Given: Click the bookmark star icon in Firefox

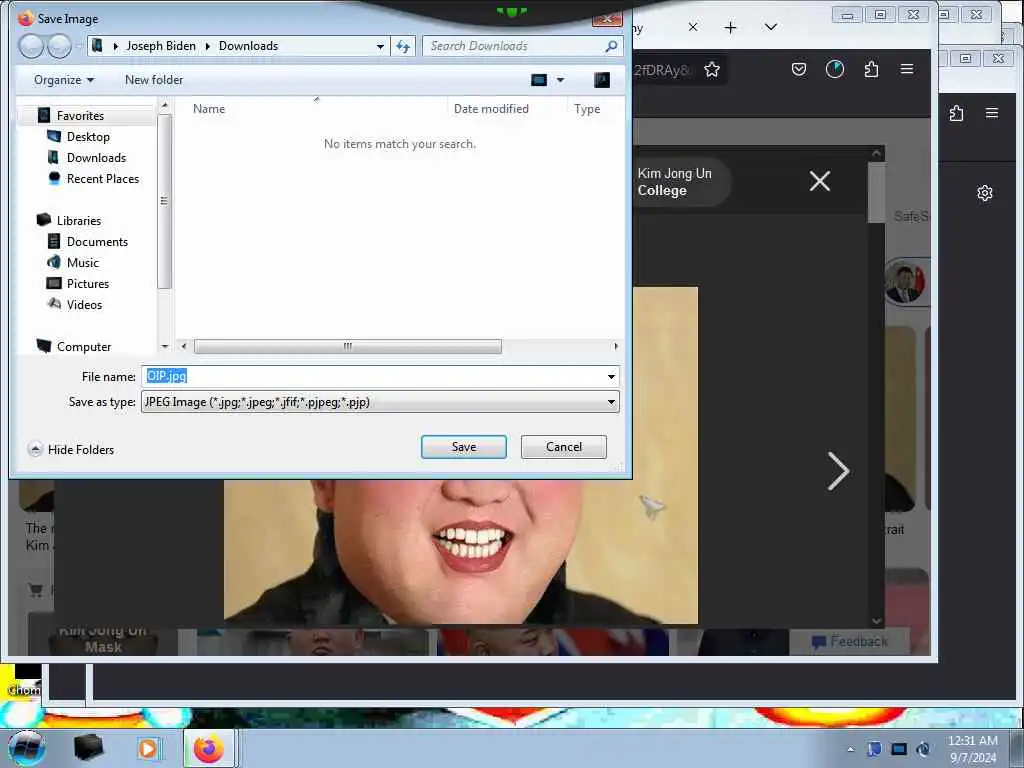Looking at the screenshot, I should [712, 69].
